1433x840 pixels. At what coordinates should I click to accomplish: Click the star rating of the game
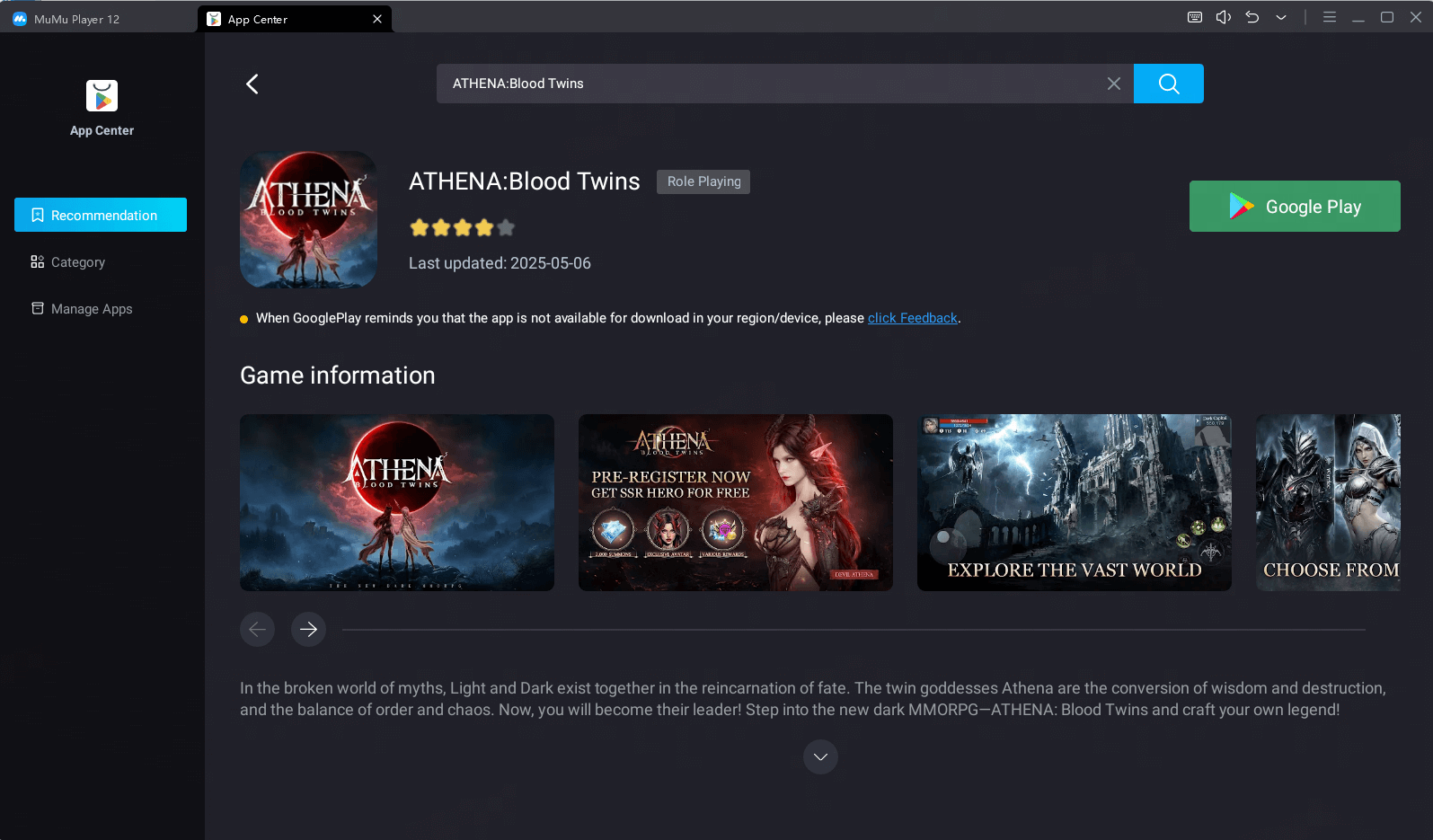pyautogui.click(x=463, y=227)
